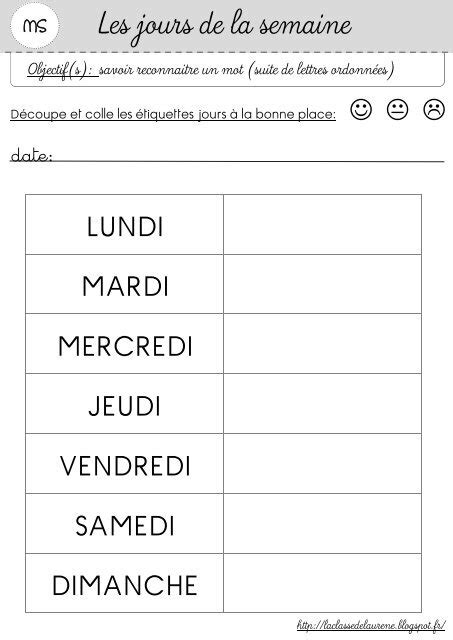Click the empty cell beside DIMANCHE
The image size is (453, 640).
tap(322, 583)
